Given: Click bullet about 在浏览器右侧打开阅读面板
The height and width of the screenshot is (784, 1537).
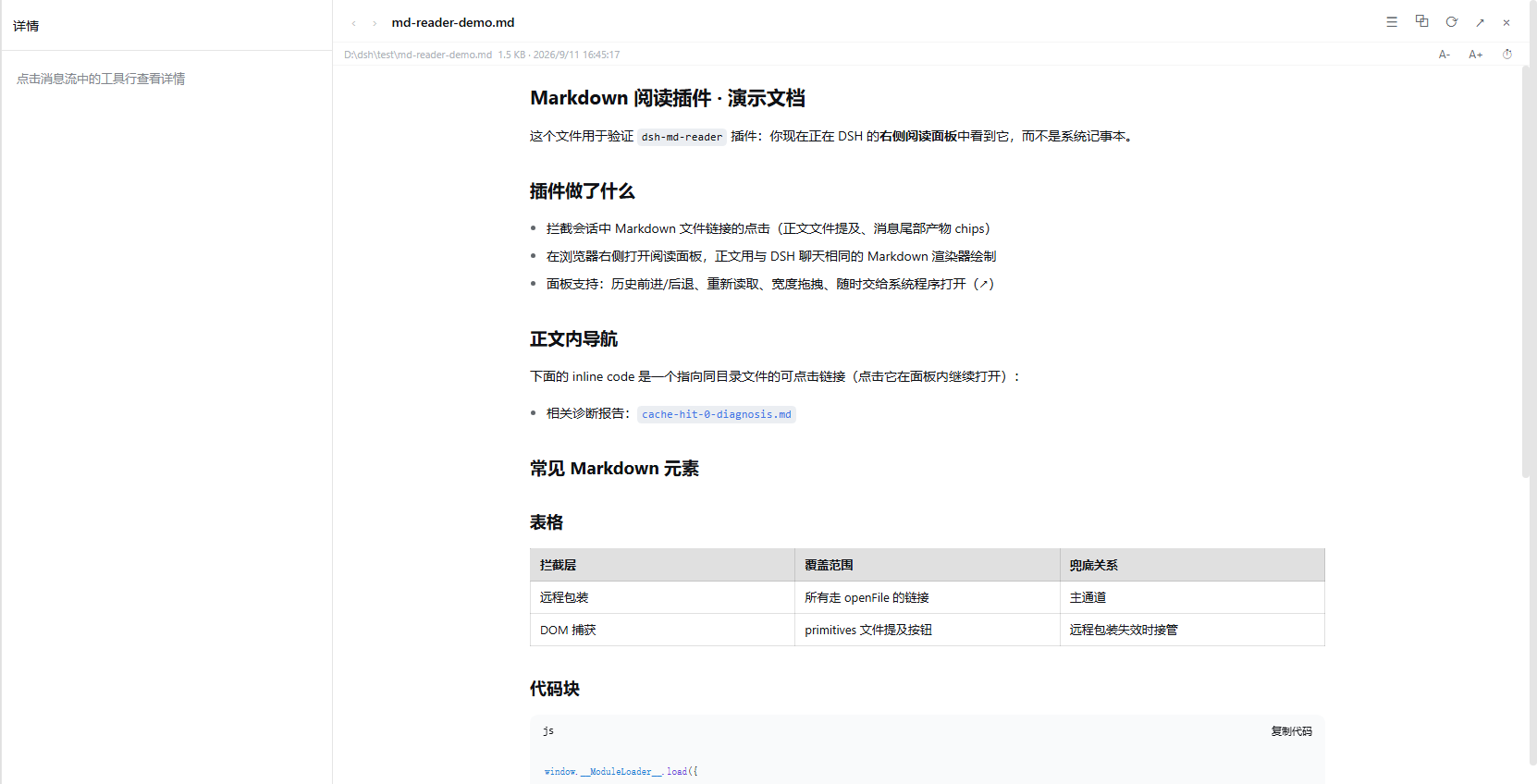Looking at the screenshot, I should point(771,256).
